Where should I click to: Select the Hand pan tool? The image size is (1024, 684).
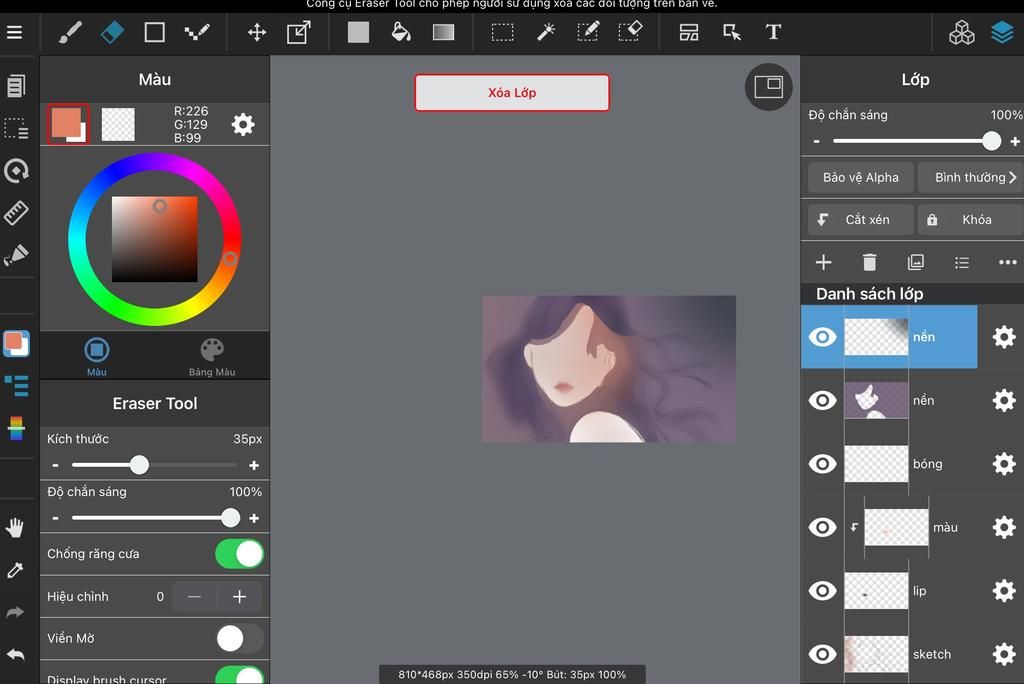pyautogui.click(x=15, y=527)
